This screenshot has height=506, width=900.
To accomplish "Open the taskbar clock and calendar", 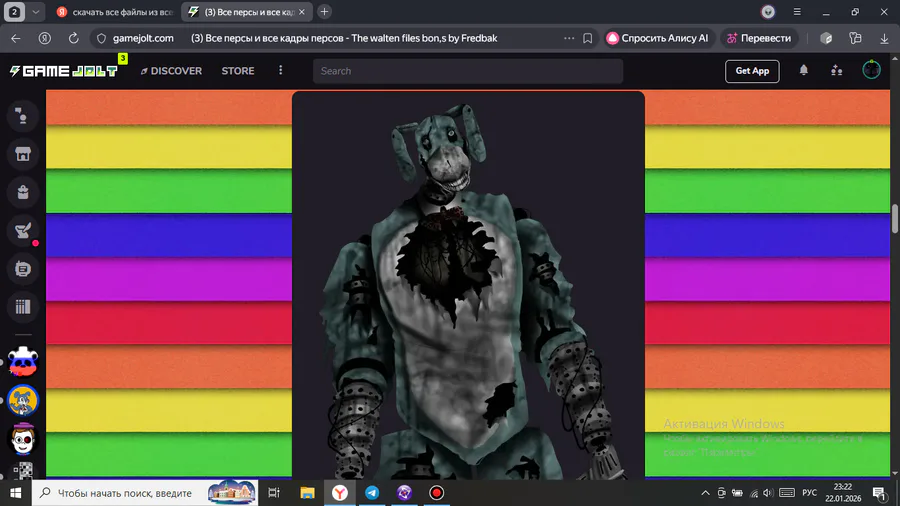I will click(x=843, y=493).
